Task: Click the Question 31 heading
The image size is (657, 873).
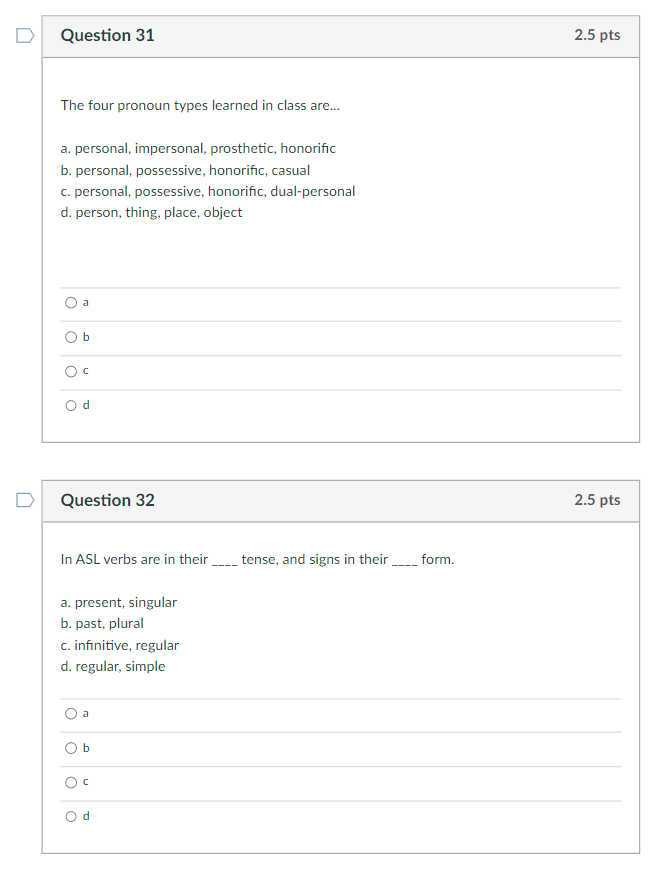Action: 108,36
